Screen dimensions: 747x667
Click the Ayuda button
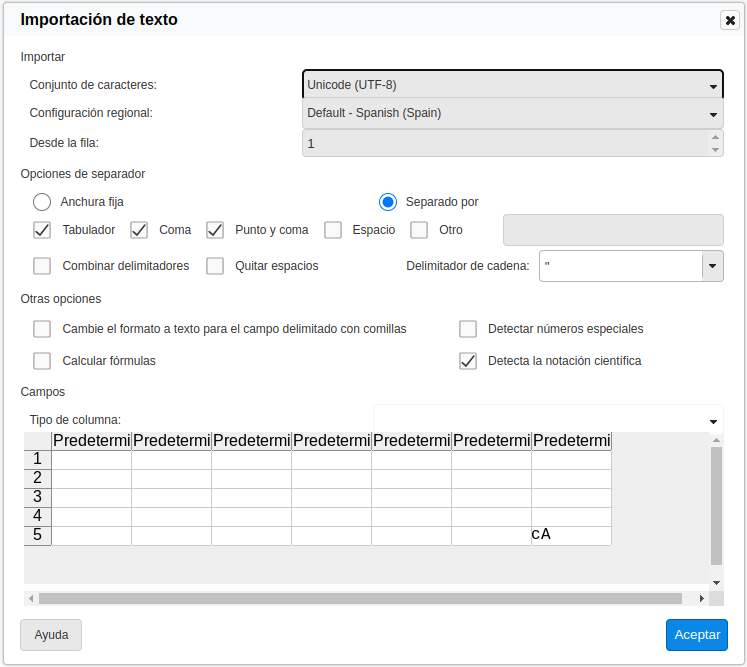(x=51, y=635)
